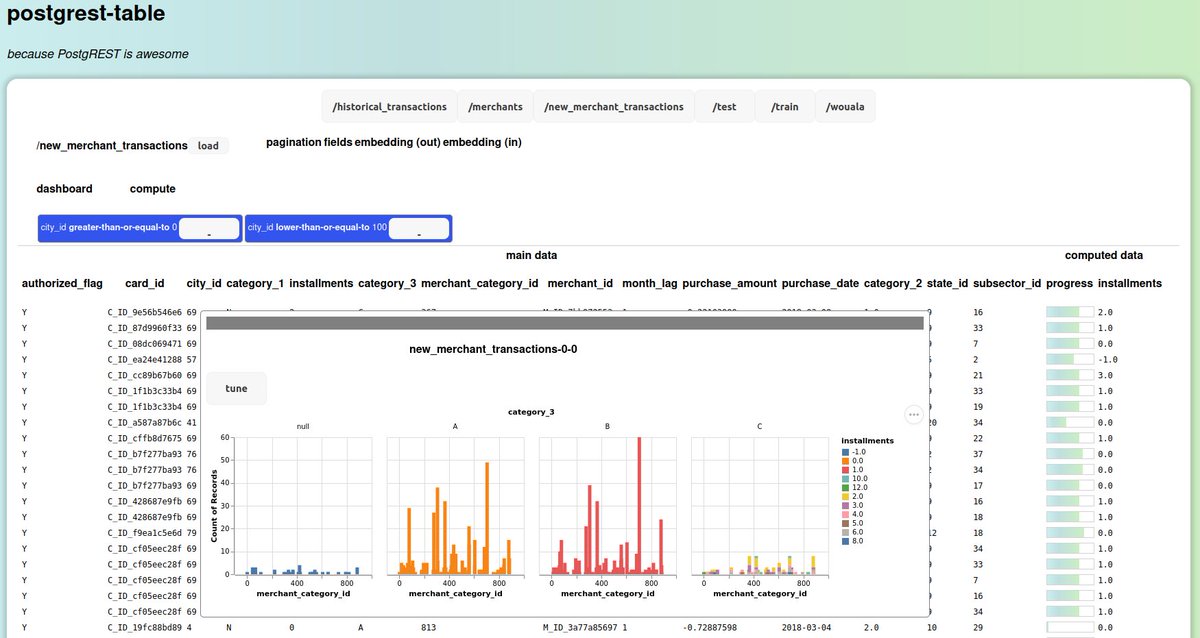Click progress bar in C_ID_ea24e41288 row

1068,359
